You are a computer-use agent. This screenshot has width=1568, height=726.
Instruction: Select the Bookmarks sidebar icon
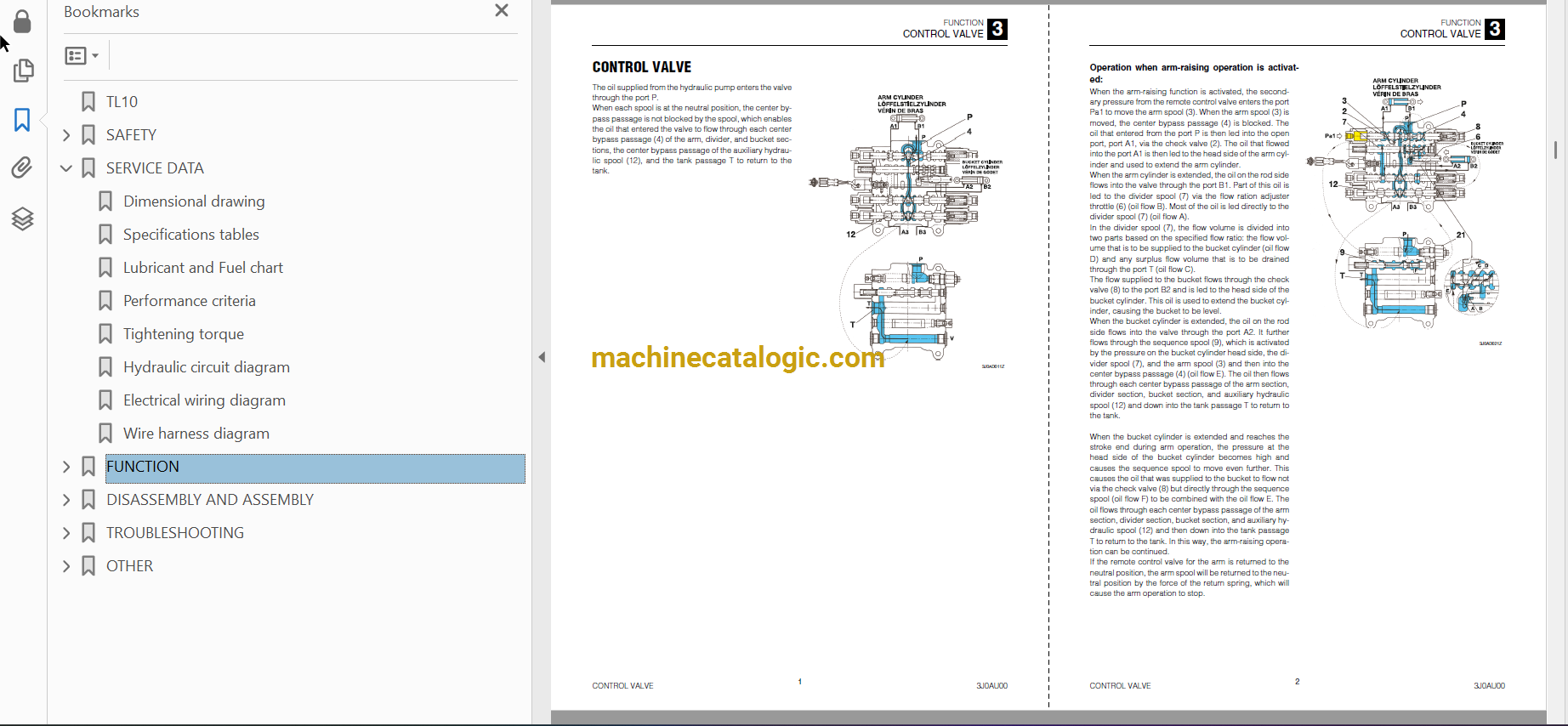23,120
